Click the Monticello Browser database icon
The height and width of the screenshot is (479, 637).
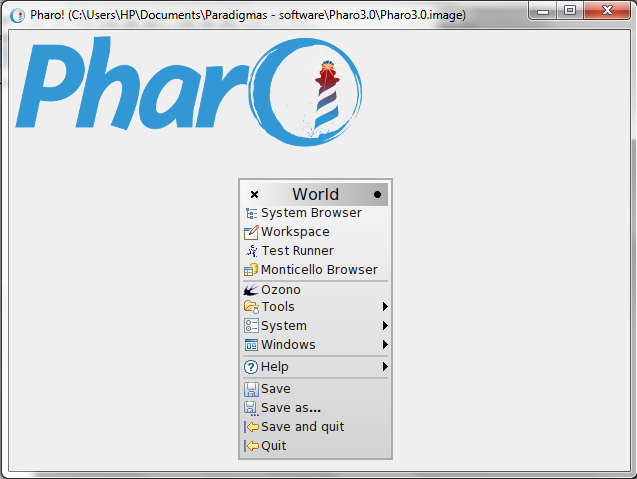point(251,270)
